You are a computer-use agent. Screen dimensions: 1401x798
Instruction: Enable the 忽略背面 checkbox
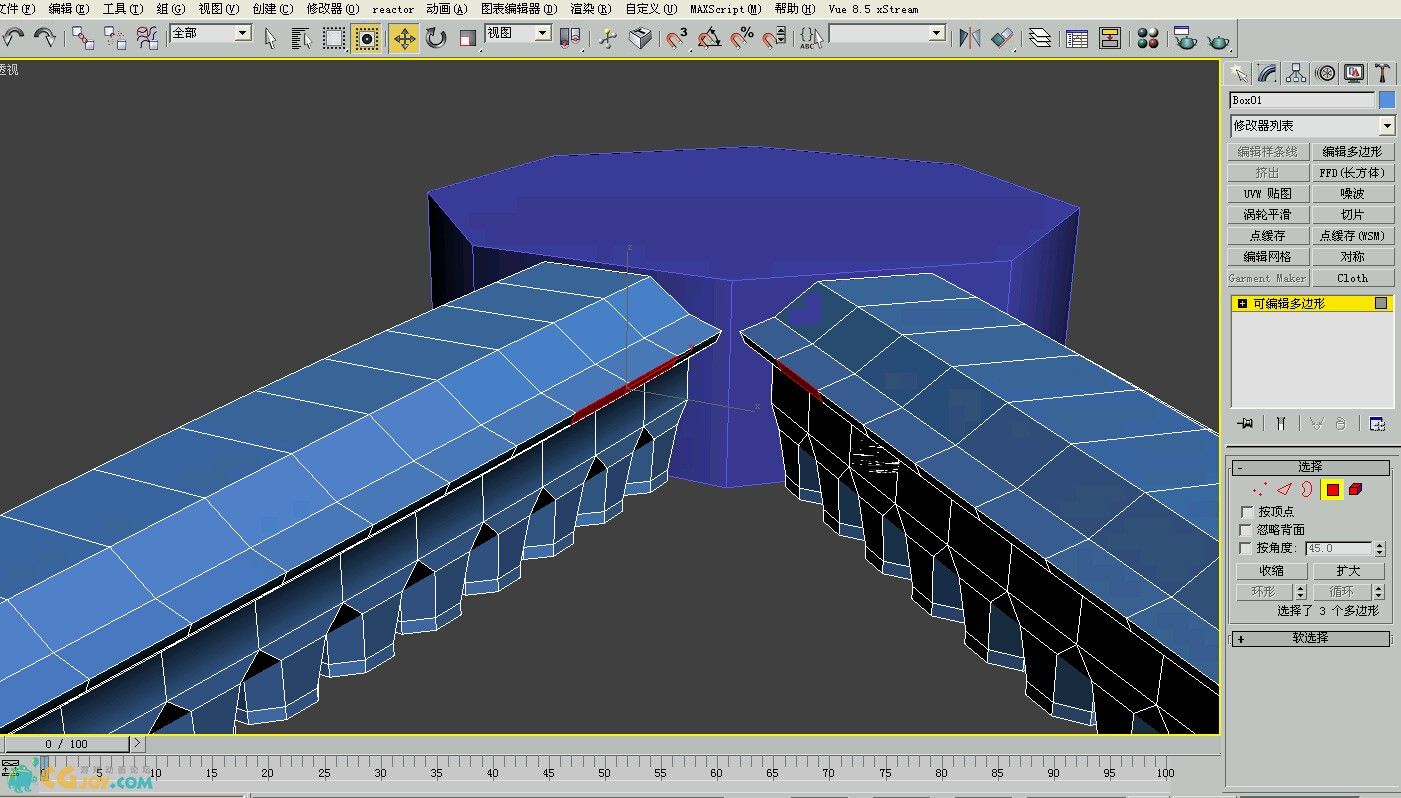[1246, 530]
